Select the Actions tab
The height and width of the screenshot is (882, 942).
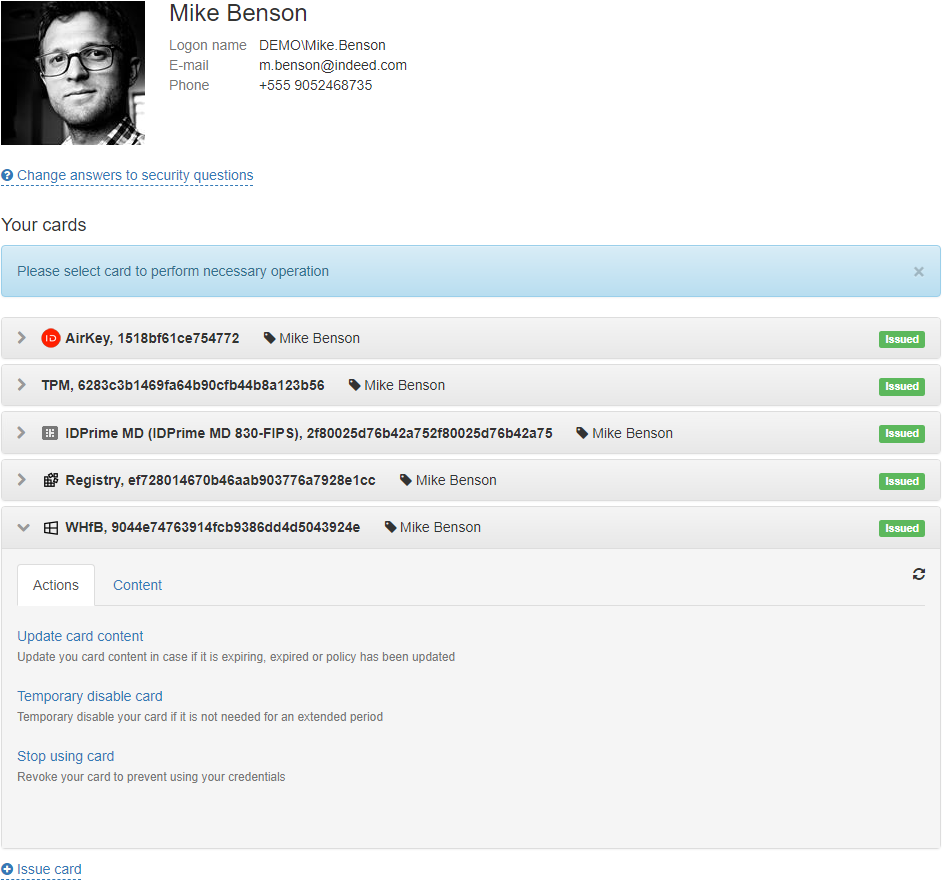[x=56, y=586]
